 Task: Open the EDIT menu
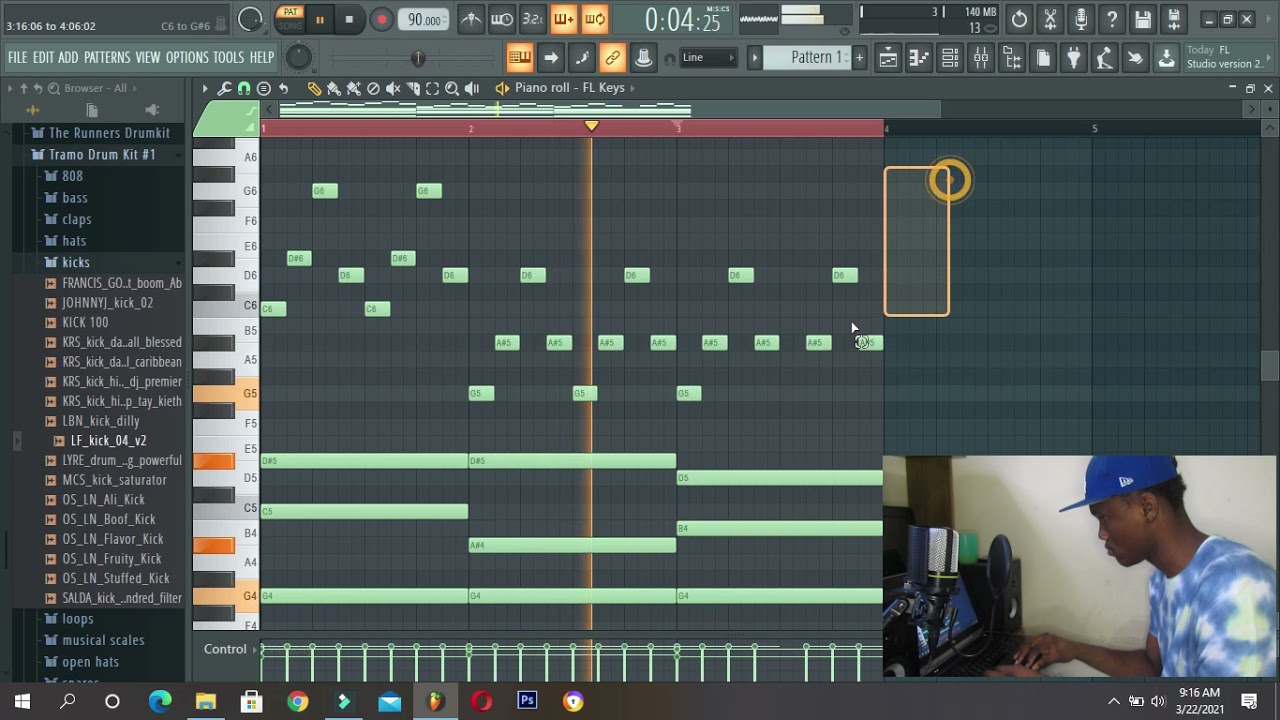click(x=43, y=58)
